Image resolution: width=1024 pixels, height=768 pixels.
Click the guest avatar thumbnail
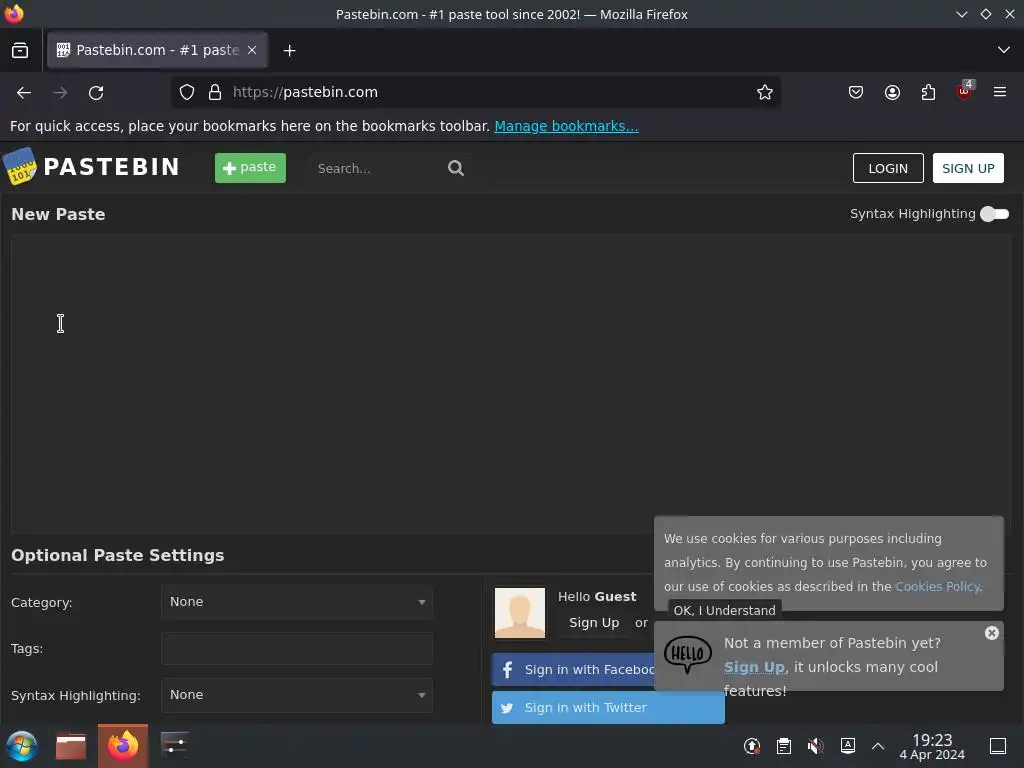point(520,613)
